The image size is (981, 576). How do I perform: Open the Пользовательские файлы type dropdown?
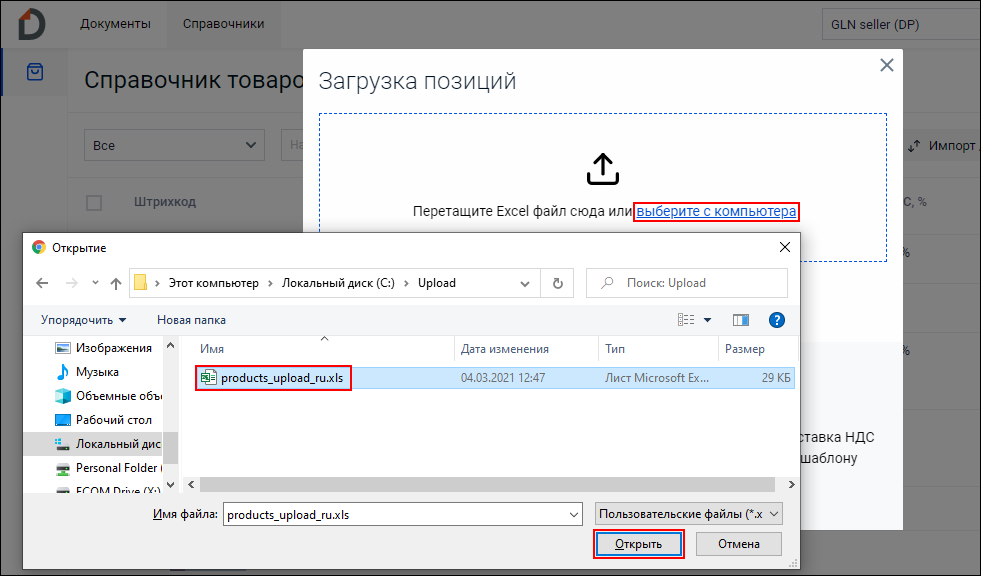(688, 514)
